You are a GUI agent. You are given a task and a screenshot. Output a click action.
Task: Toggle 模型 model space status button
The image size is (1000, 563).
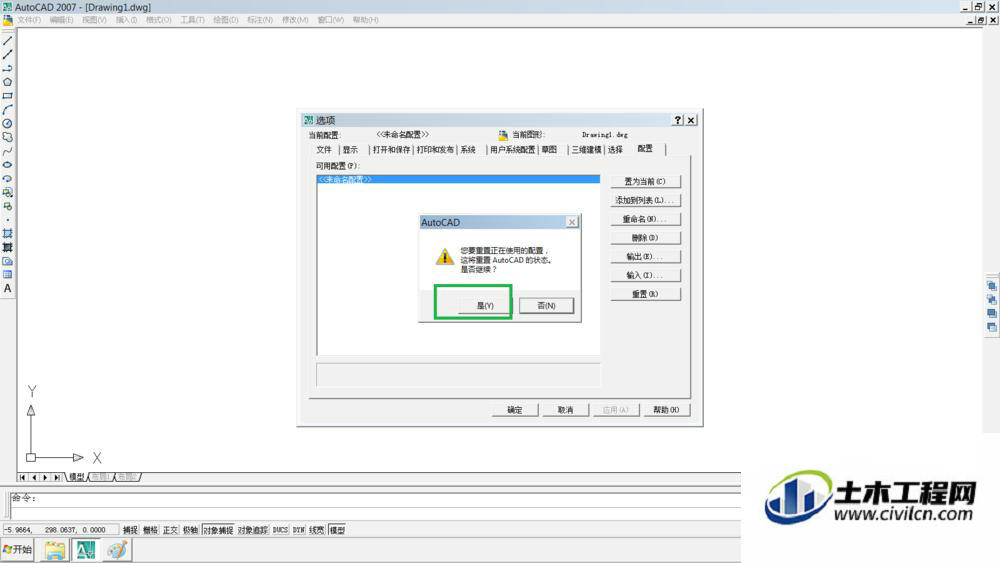[x=337, y=530]
